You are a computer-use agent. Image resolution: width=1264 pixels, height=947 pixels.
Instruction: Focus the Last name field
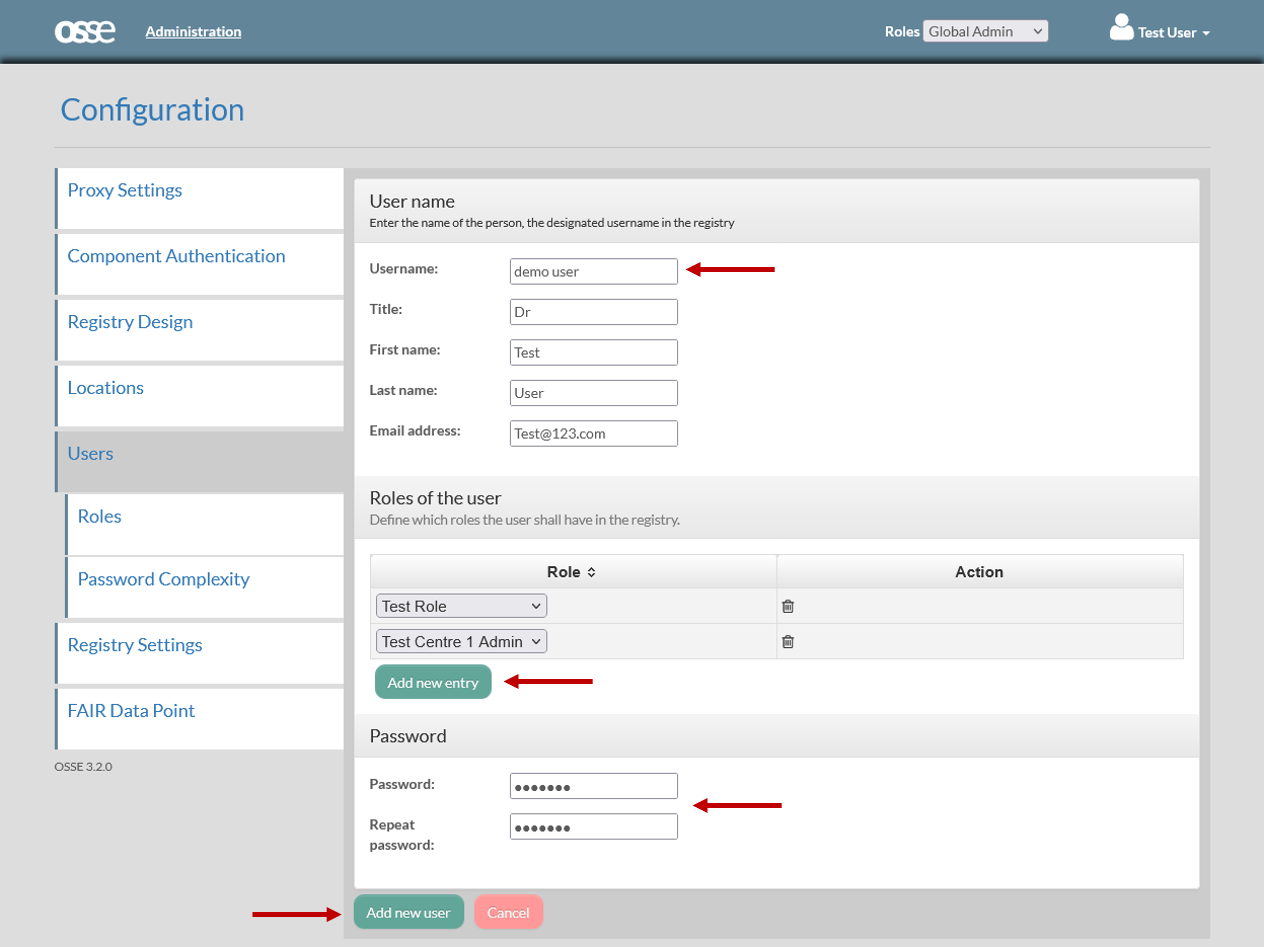coord(594,393)
